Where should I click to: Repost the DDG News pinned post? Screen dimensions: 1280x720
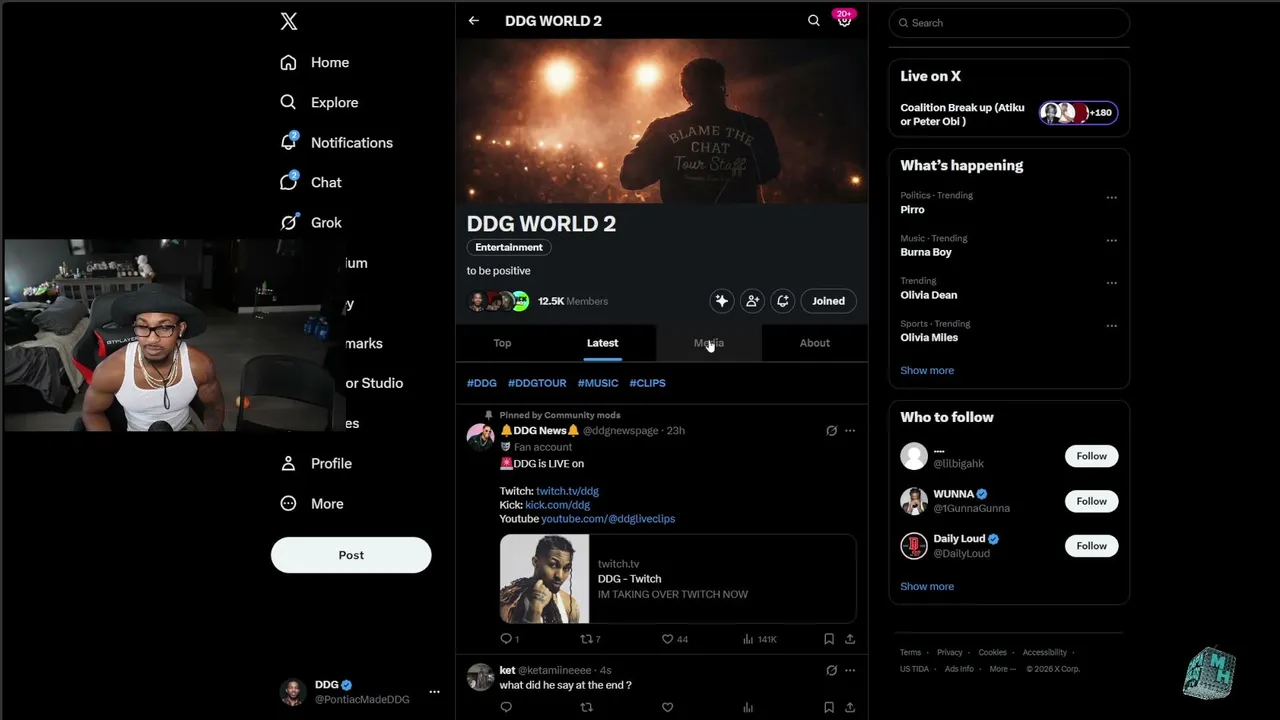coord(590,639)
